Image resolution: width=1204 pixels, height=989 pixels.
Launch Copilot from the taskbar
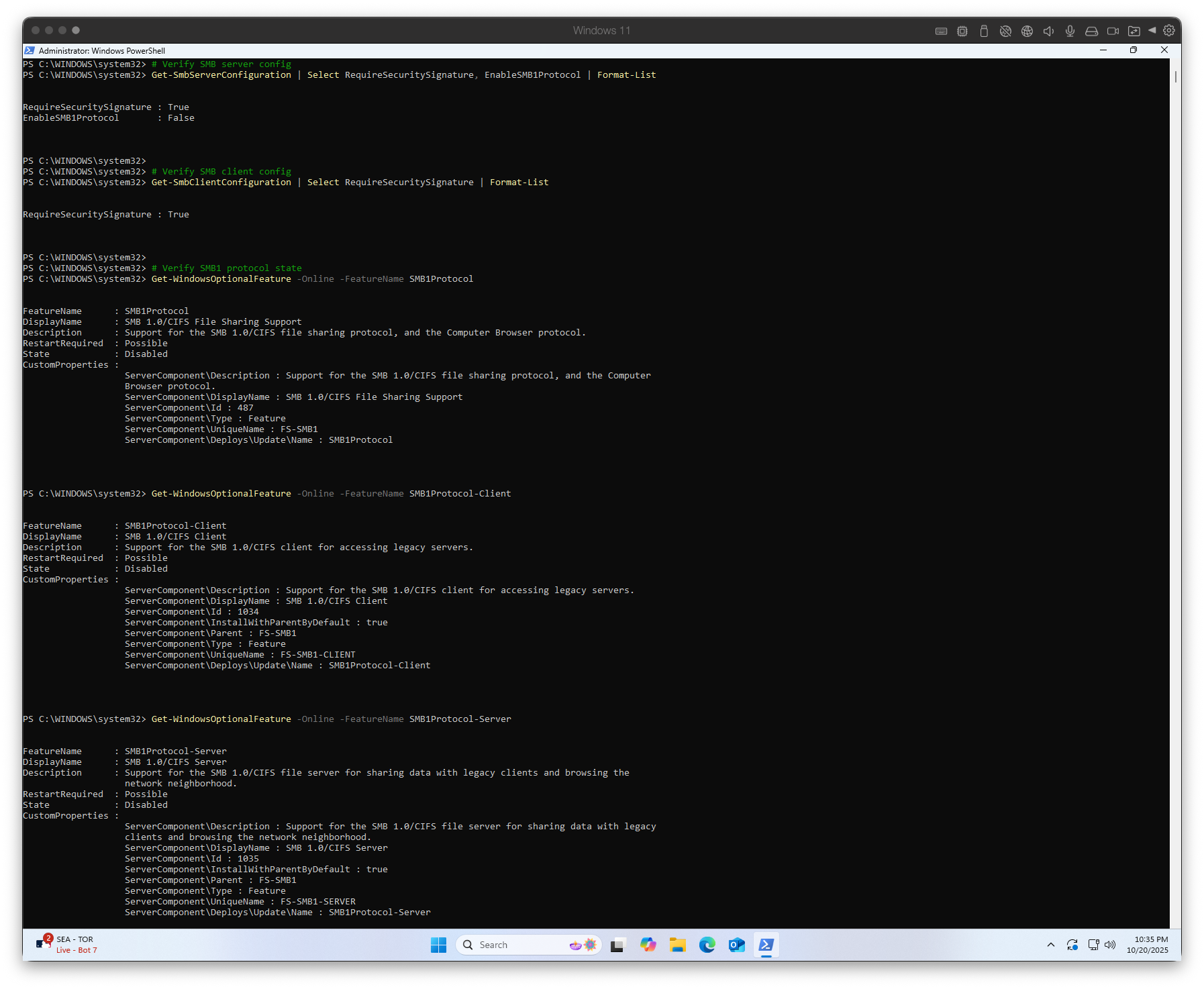click(x=648, y=944)
